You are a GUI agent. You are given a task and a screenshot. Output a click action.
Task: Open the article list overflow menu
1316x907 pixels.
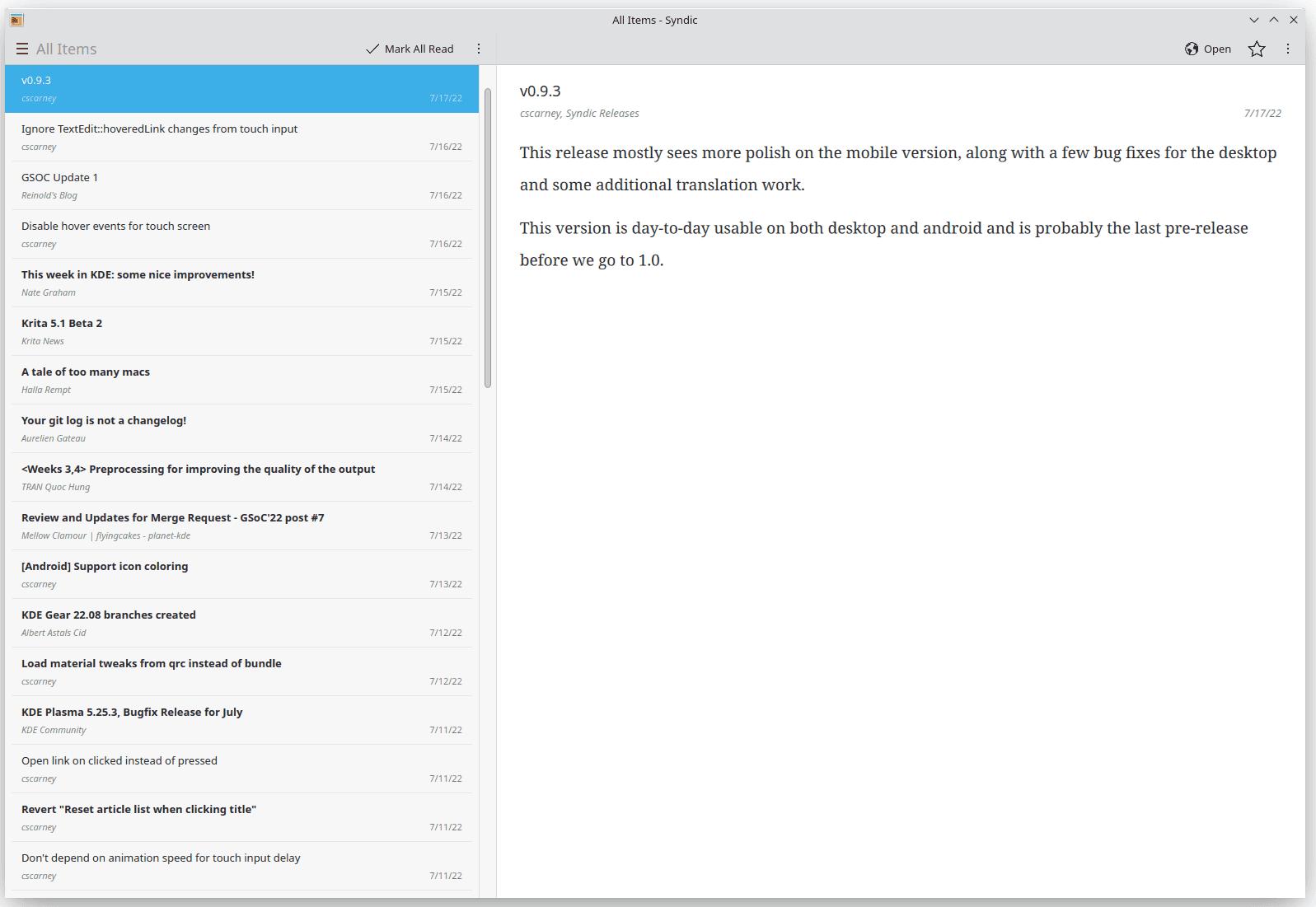tap(479, 49)
